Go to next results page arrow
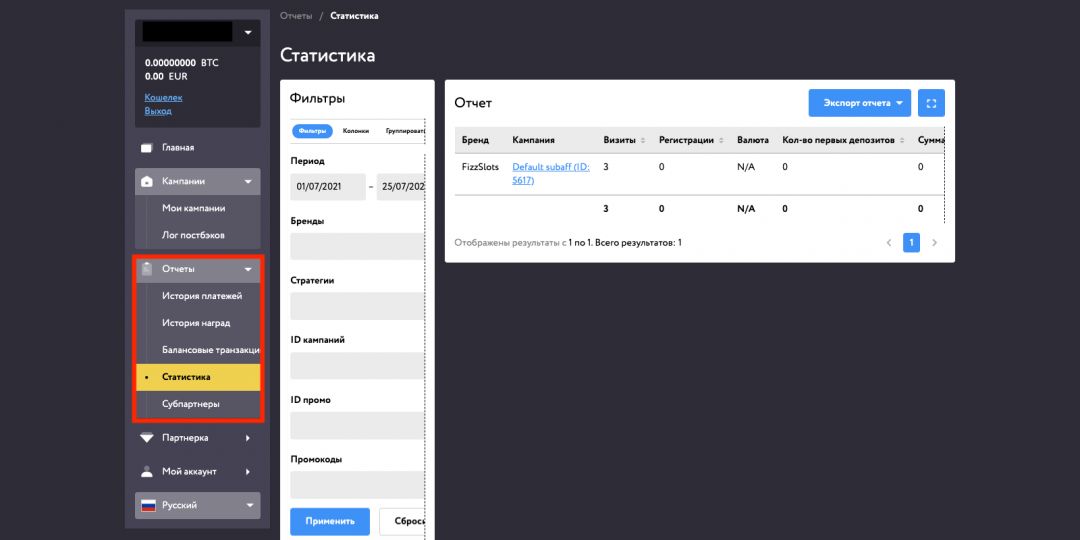Screen dimensions: 1080x540 (x=935, y=243)
